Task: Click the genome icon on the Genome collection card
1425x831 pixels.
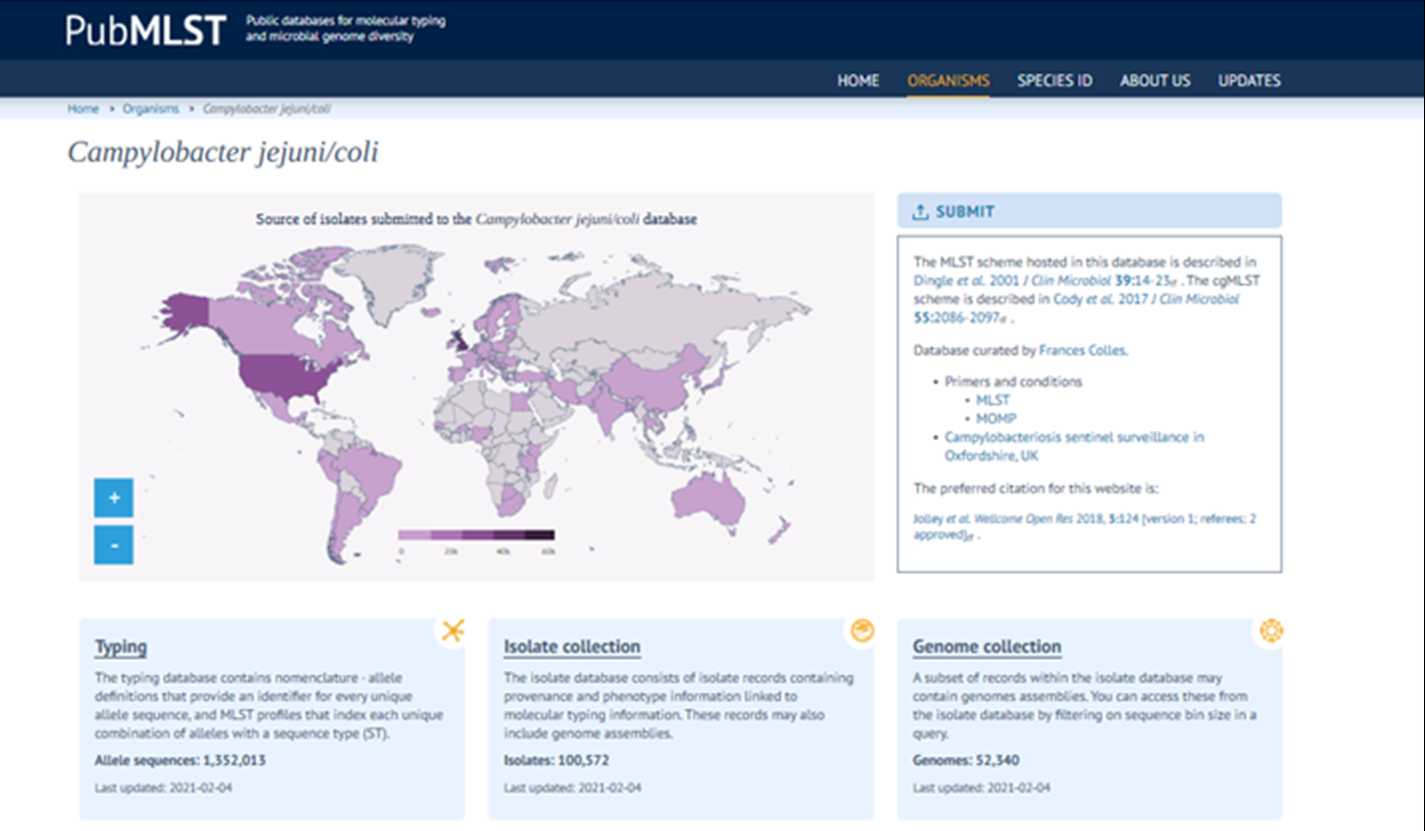Action: [x=1271, y=630]
